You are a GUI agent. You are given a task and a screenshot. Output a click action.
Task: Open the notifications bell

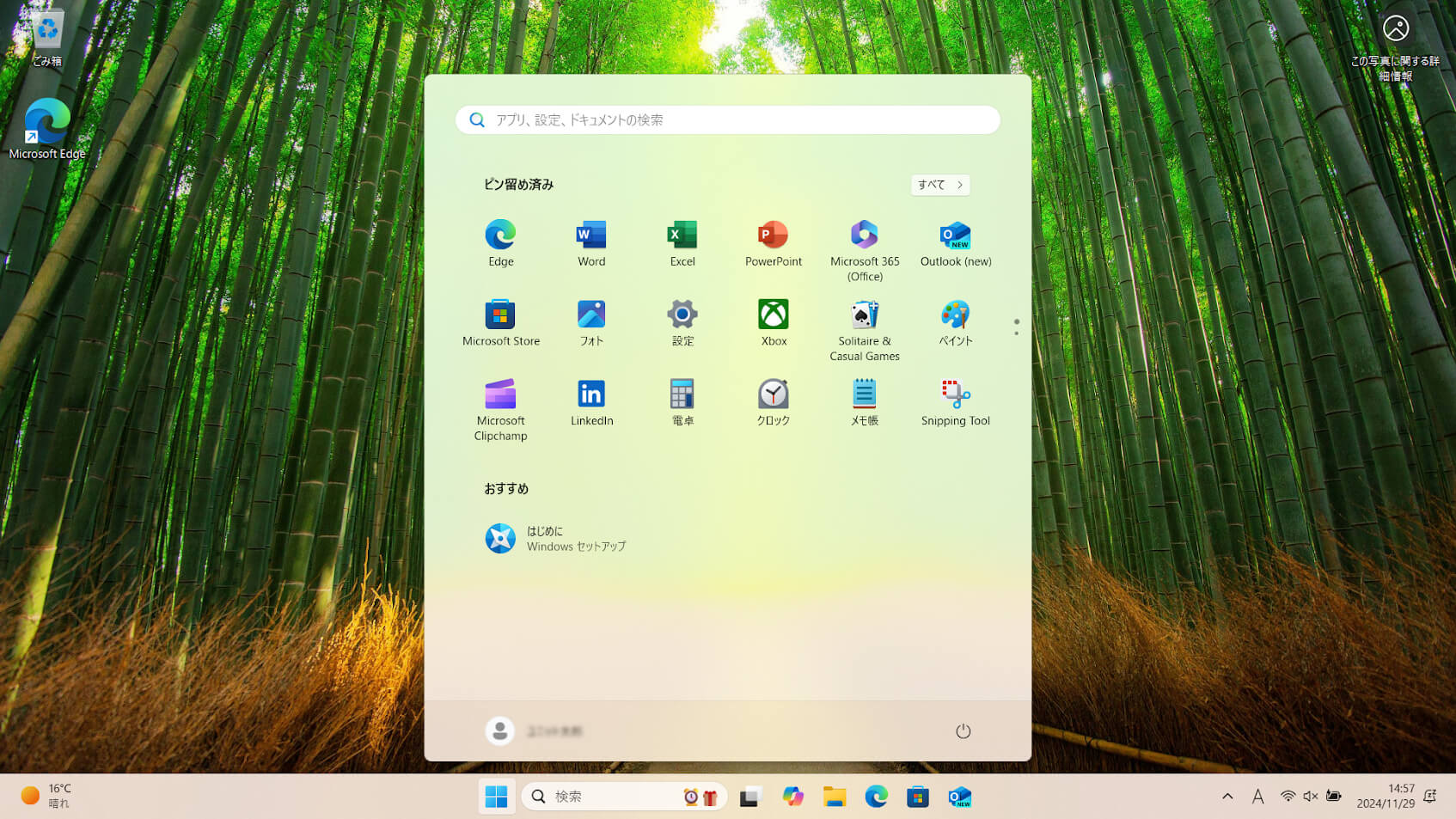(x=1430, y=797)
